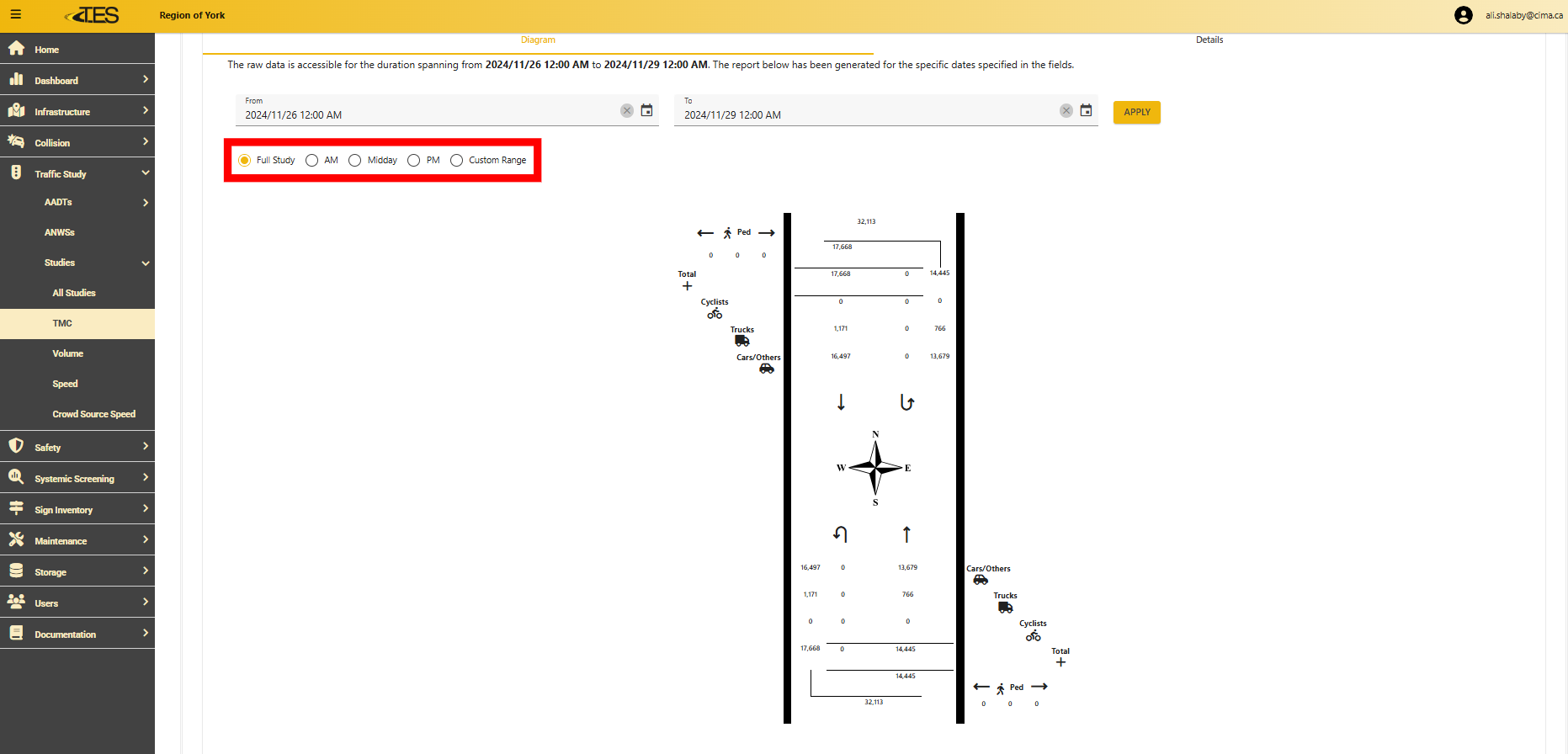Choose the Custom Range radio option
Screen dimensions: 1568x754
[x=457, y=161]
